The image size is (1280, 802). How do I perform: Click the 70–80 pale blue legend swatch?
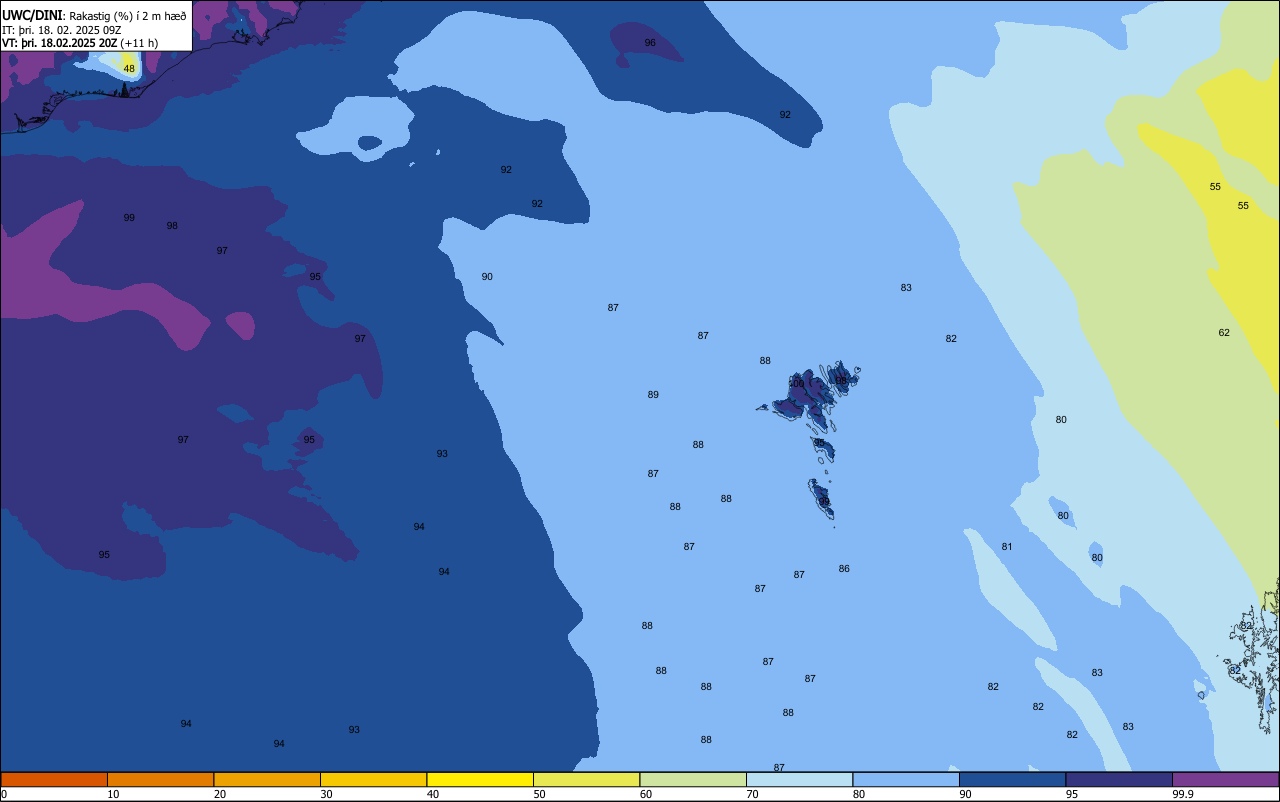click(x=799, y=779)
